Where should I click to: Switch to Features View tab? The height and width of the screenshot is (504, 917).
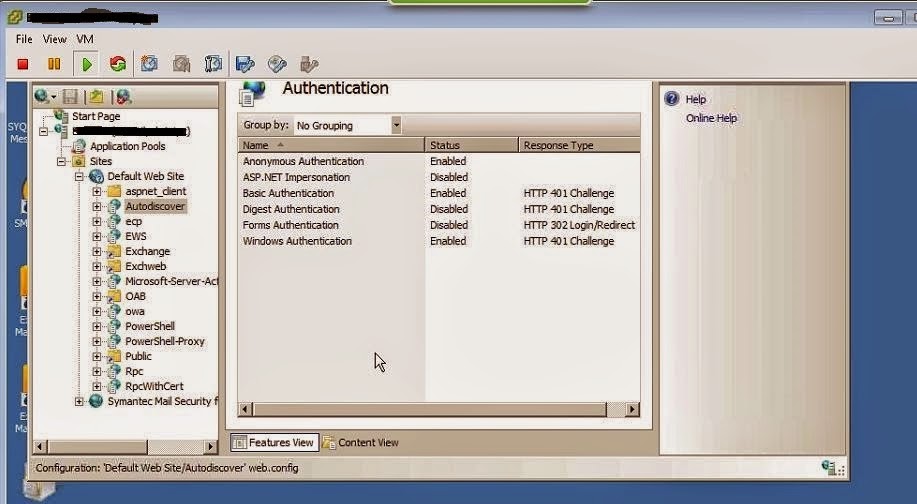(x=274, y=443)
